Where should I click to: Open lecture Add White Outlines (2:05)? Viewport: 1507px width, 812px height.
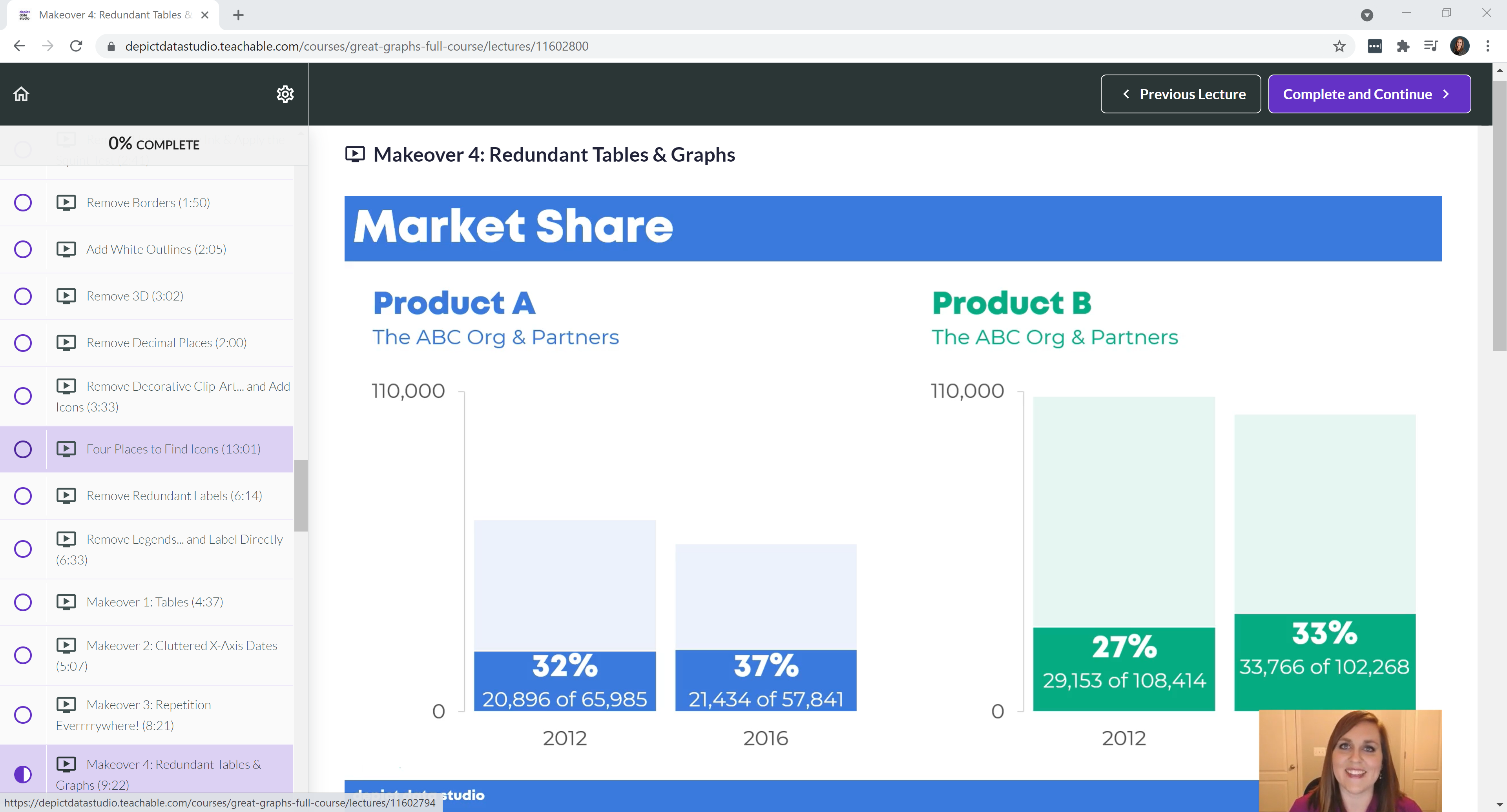[x=146, y=249]
